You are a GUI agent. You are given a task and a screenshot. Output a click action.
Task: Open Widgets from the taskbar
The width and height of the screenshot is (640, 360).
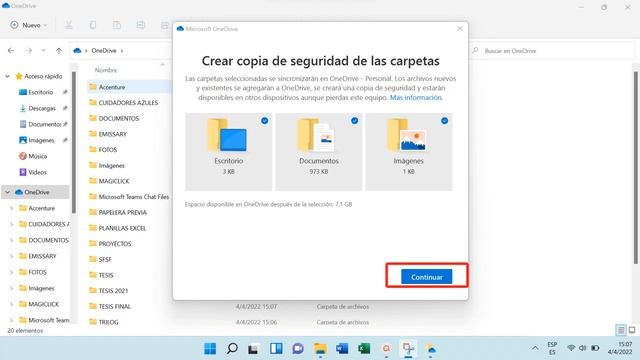coord(276,349)
